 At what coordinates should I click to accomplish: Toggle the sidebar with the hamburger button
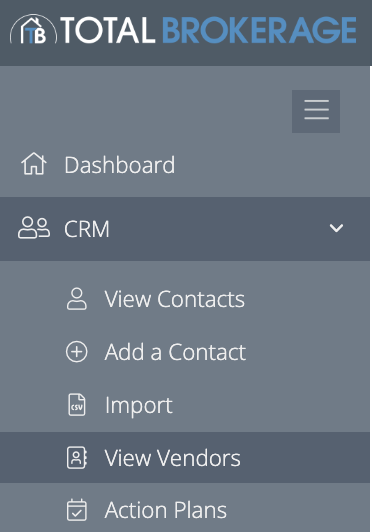316,111
